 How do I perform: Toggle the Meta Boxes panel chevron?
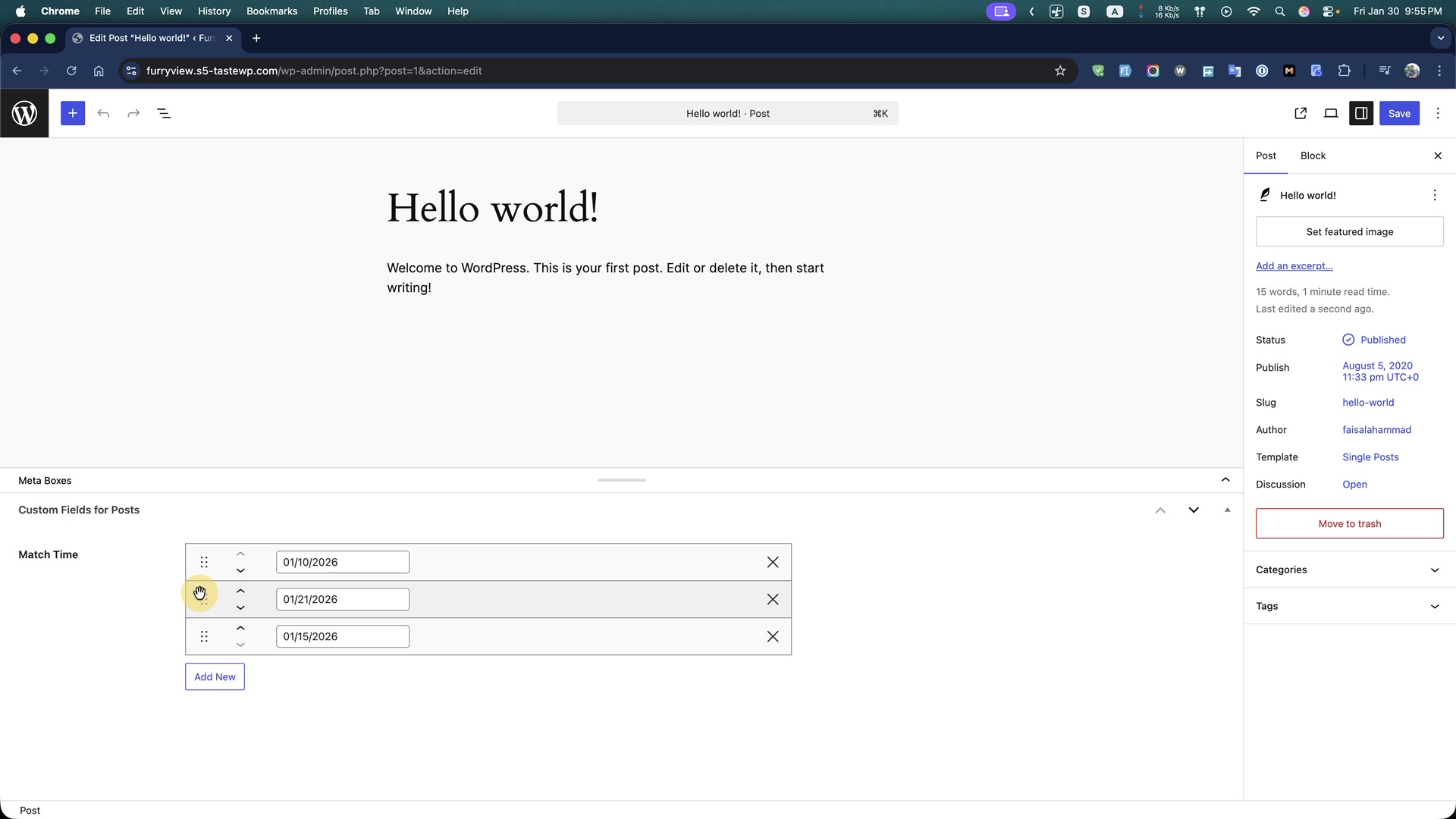tap(1225, 480)
